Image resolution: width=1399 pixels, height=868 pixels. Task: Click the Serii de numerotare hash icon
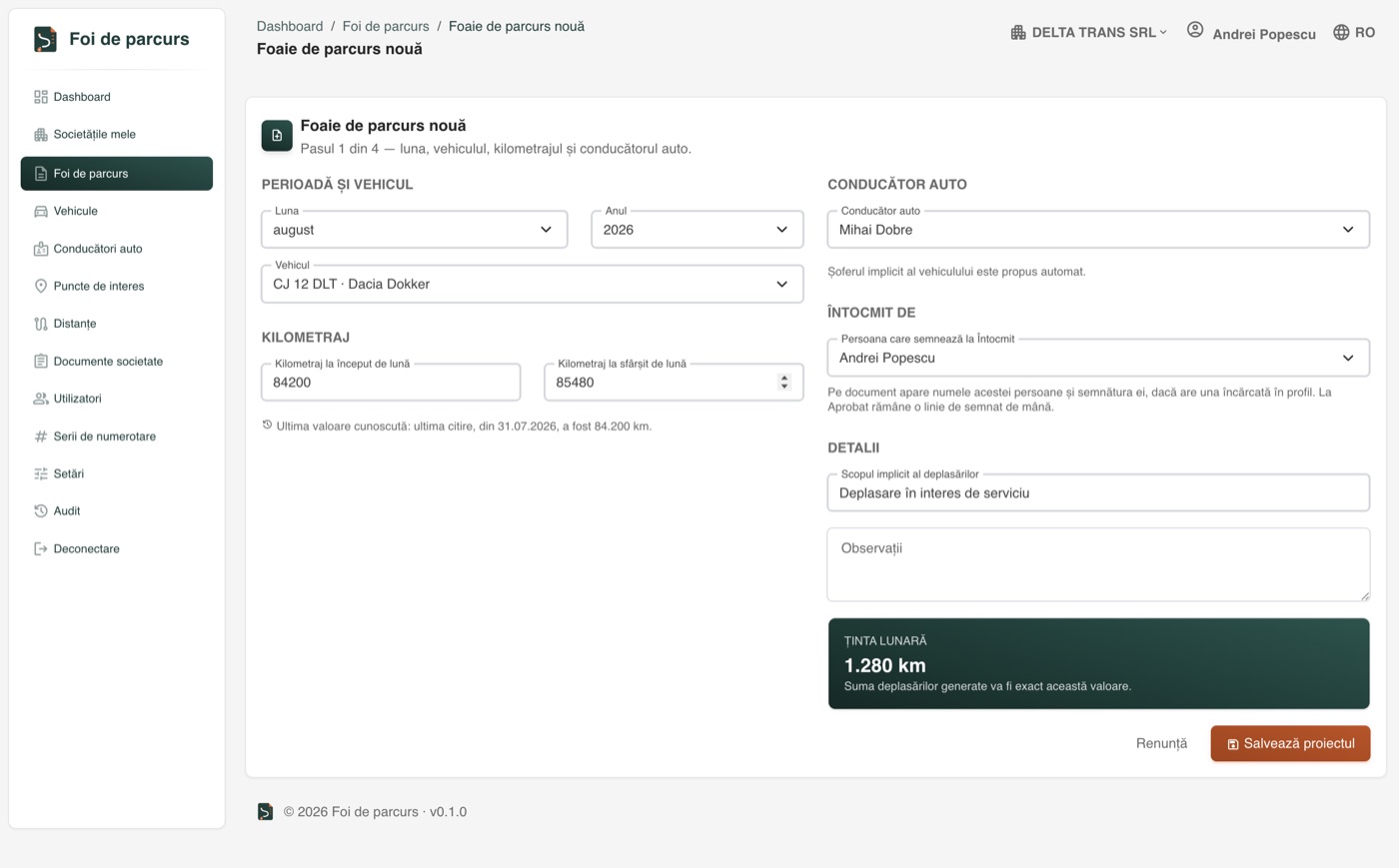(41, 436)
